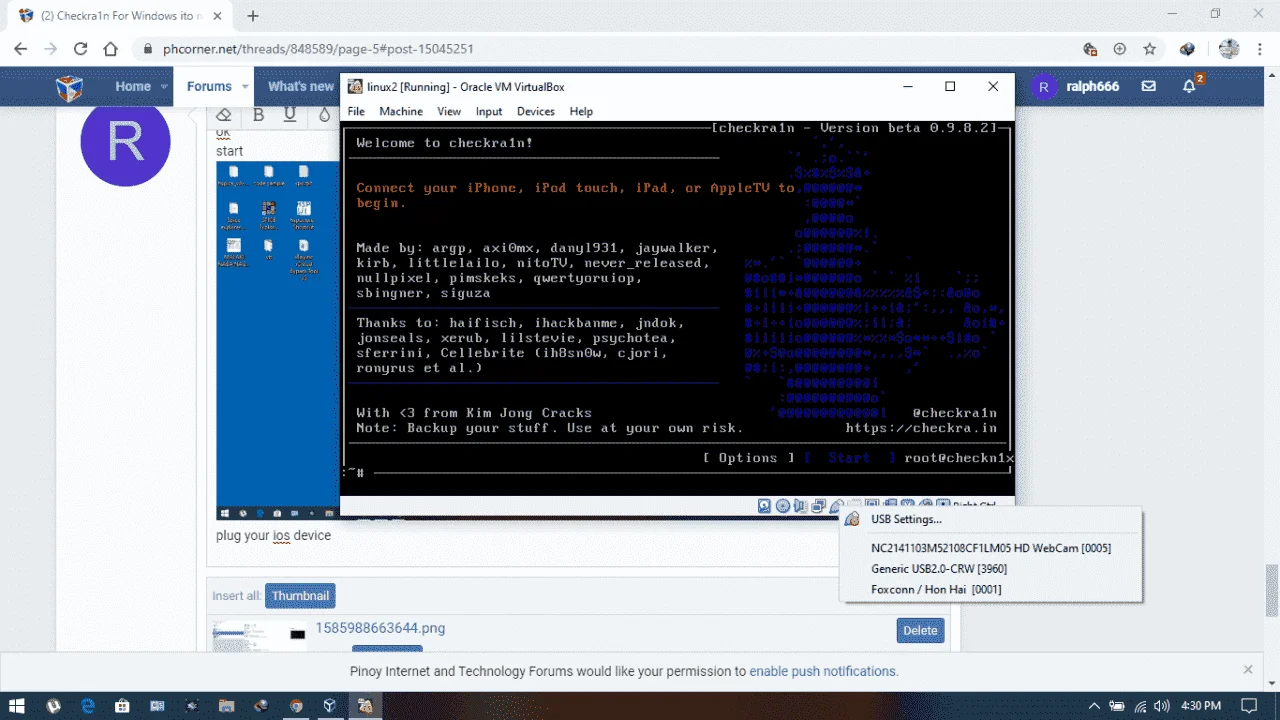1280x720 pixels.
Task: Click the embedded desktop screenshot in the post
Action: tap(278, 341)
